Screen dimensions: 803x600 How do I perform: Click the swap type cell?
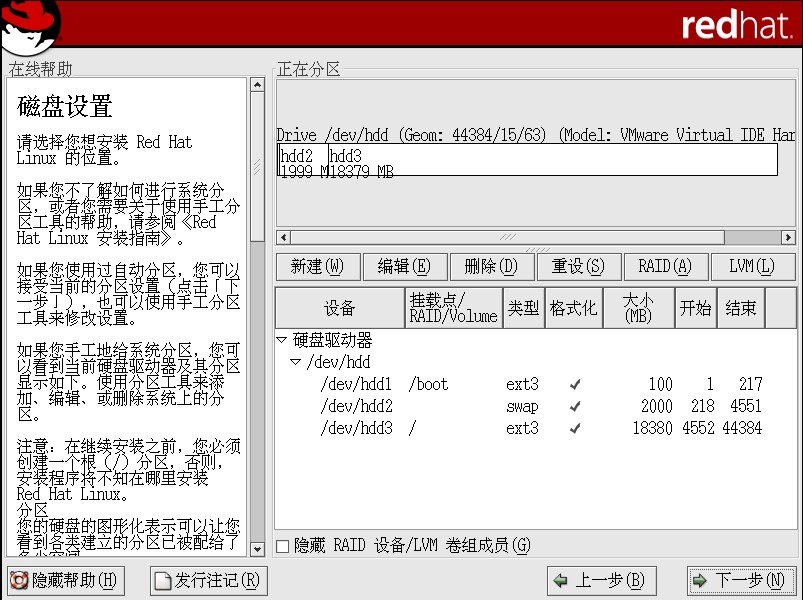click(x=522, y=406)
